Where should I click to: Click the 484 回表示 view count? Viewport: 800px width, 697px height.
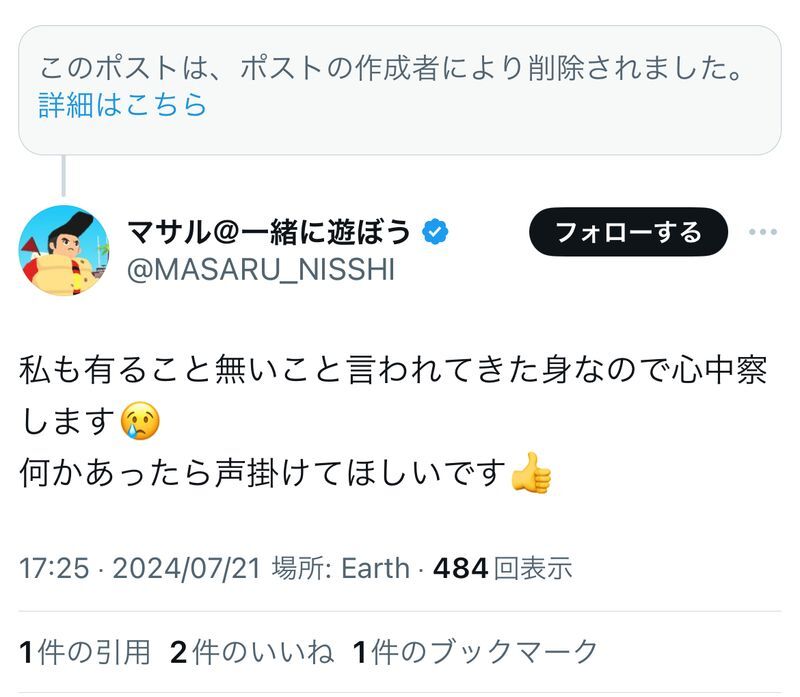tap(503, 568)
